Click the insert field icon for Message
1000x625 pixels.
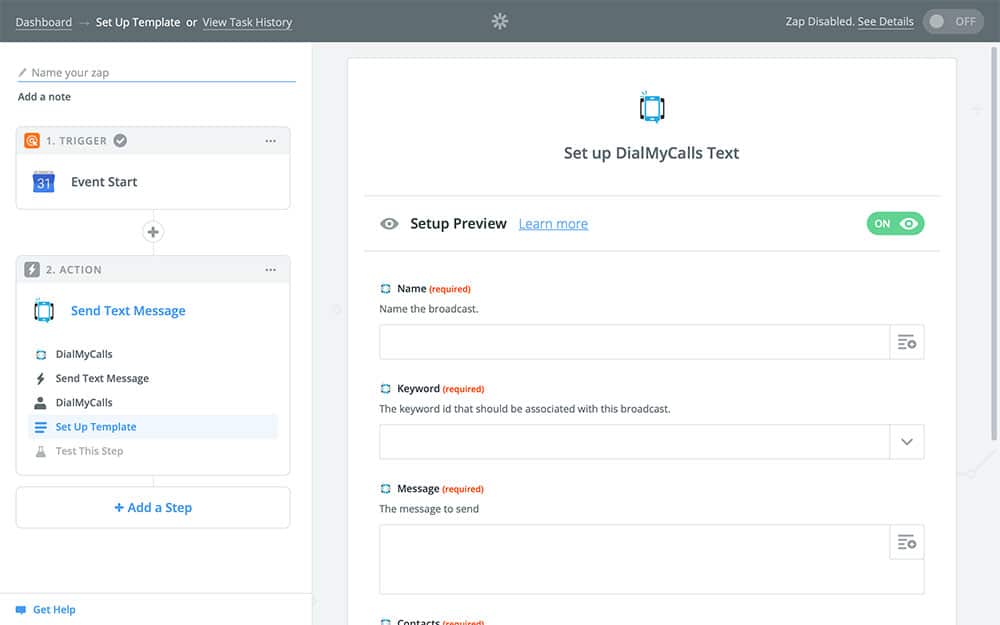click(x=907, y=542)
